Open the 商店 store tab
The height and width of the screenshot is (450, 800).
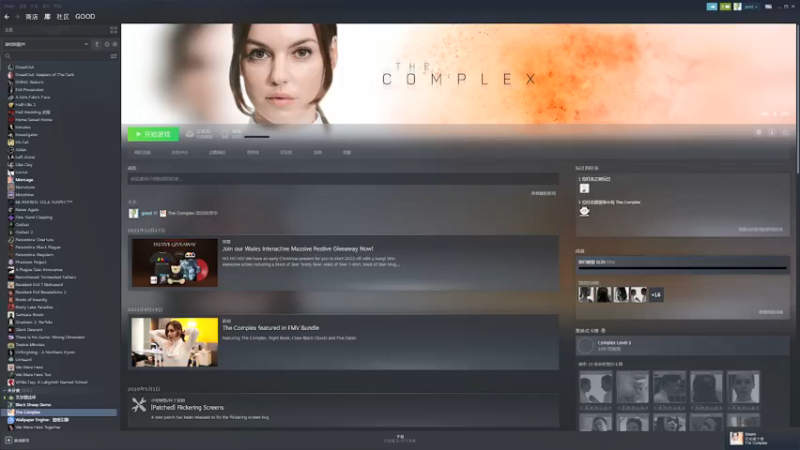[32, 17]
